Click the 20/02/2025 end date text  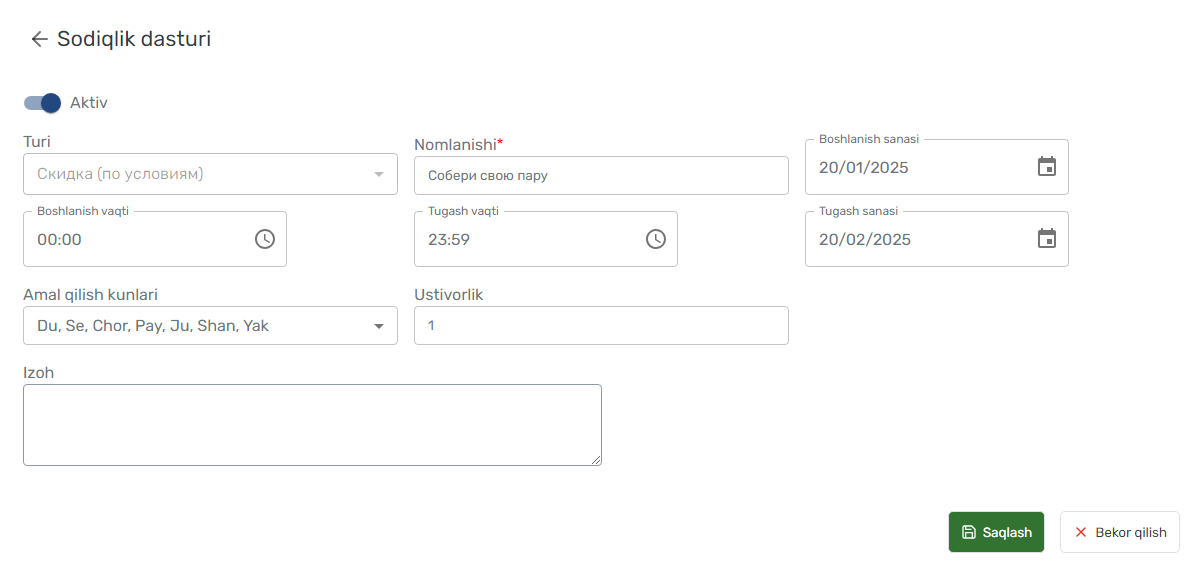(865, 239)
